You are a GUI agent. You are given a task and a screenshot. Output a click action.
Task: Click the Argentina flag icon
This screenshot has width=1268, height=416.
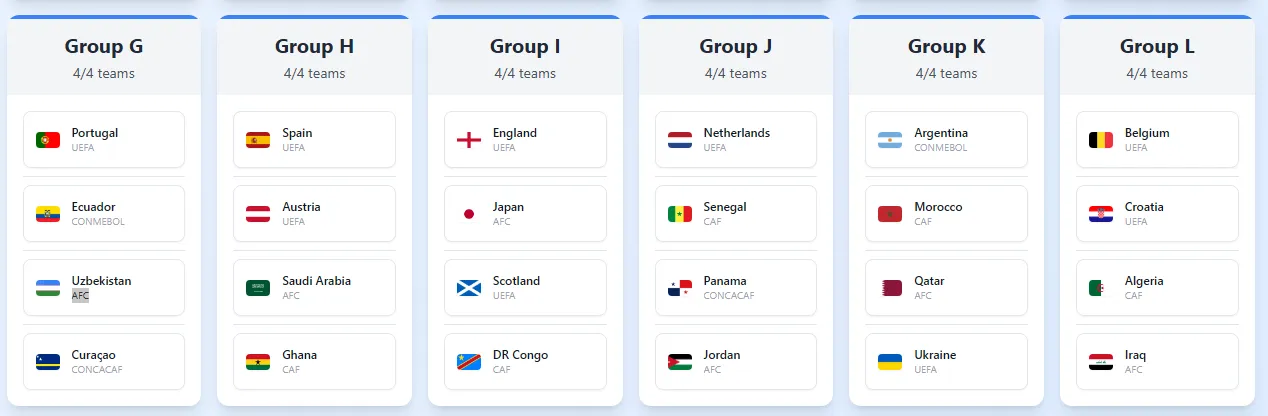(890, 140)
